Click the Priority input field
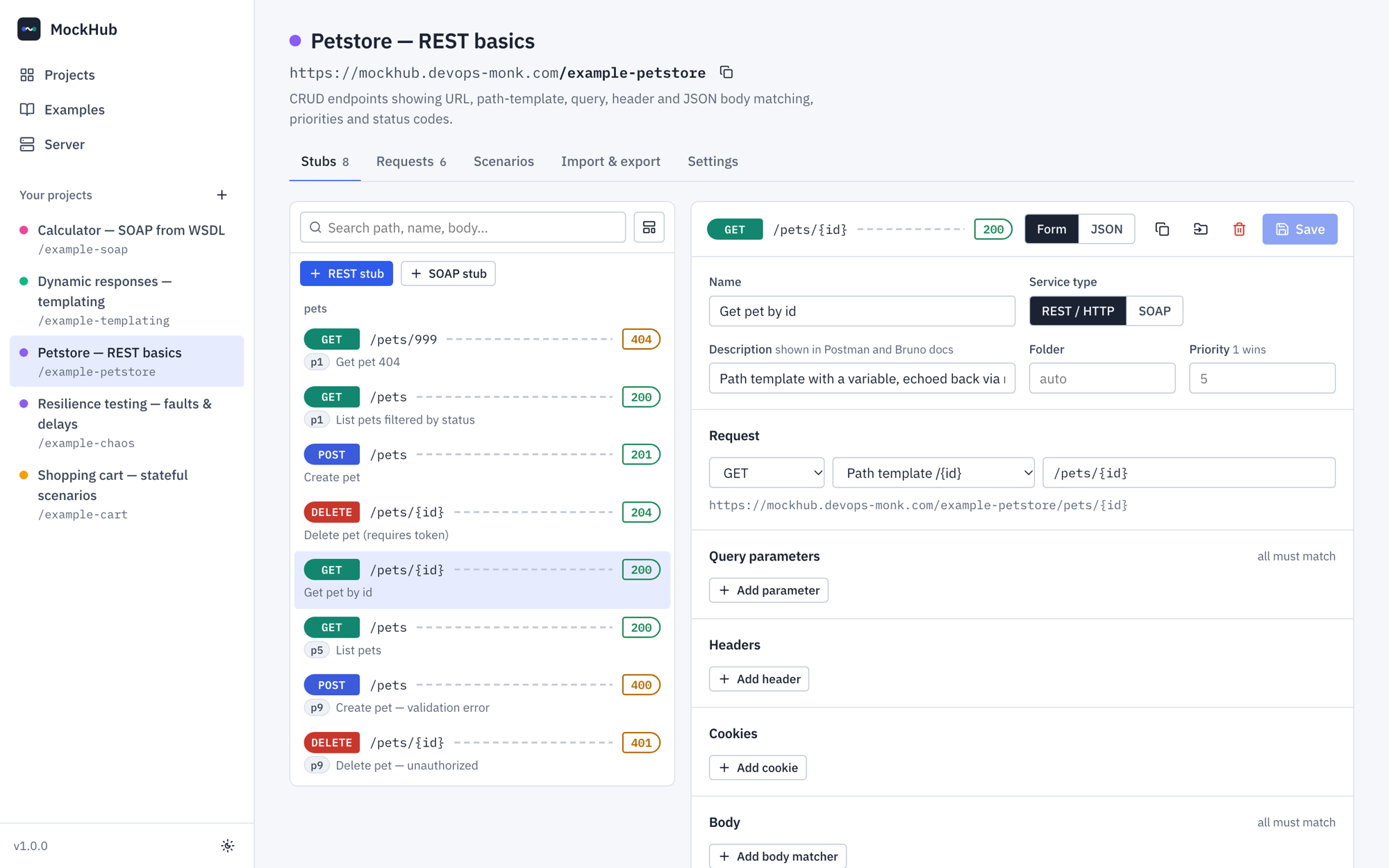Screen dimensions: 1389x868 click(1262, 378)
